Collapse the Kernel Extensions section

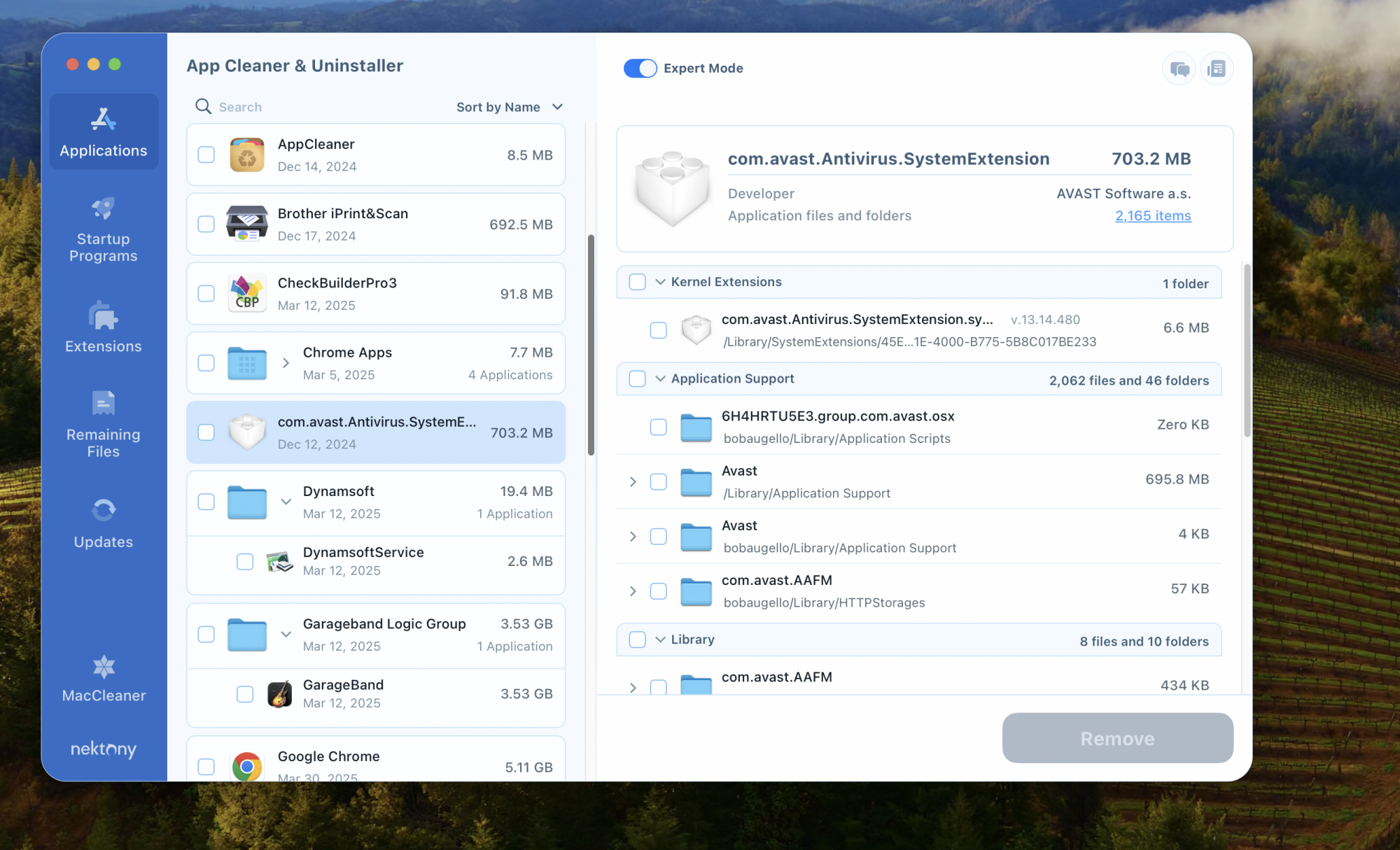(660, 282)
